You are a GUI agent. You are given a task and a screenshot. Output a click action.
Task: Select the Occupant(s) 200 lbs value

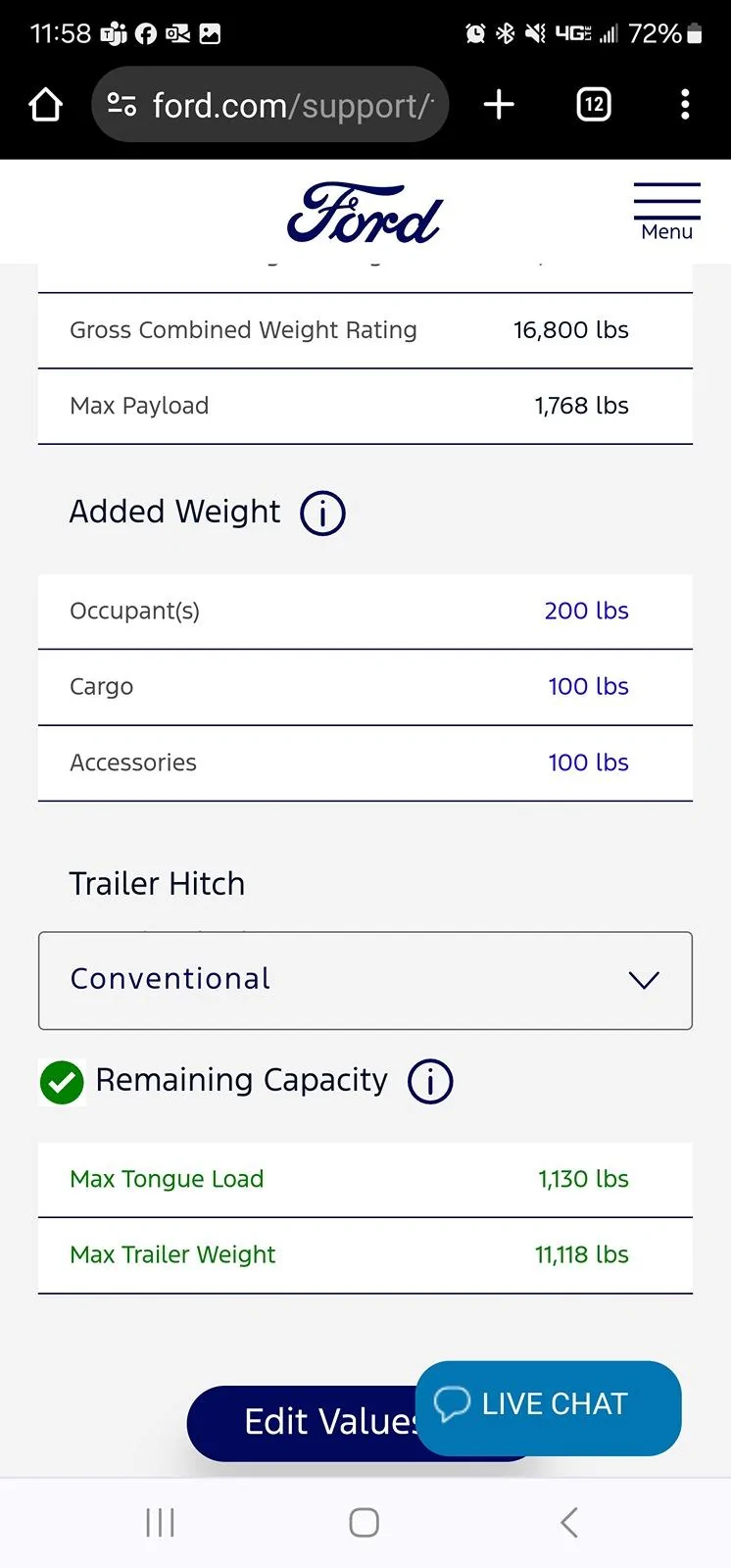(x=586, y=611)
